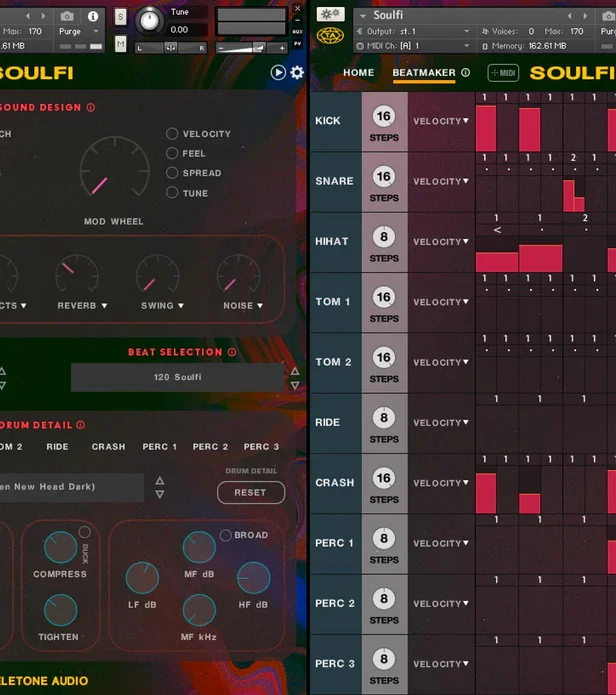This screenshot has height=695, width=616.
Task: Click the plus button on volume meter
Action: click(282, 48)
